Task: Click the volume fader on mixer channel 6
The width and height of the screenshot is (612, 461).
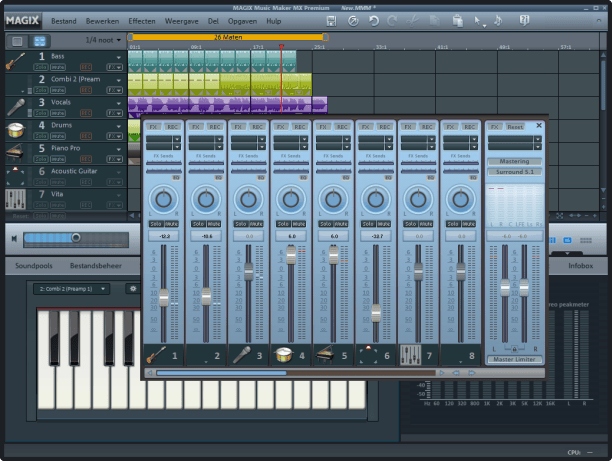Action: pos(375,311)
